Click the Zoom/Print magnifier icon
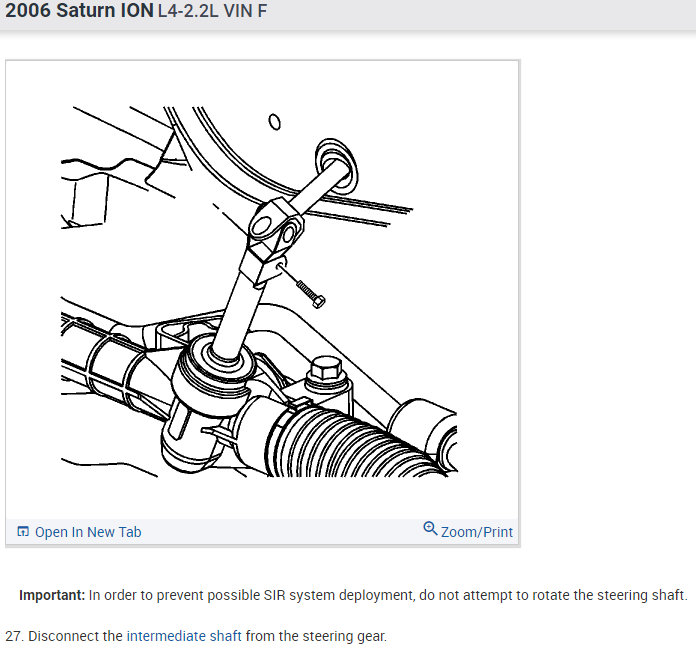 tap(430, 528)
